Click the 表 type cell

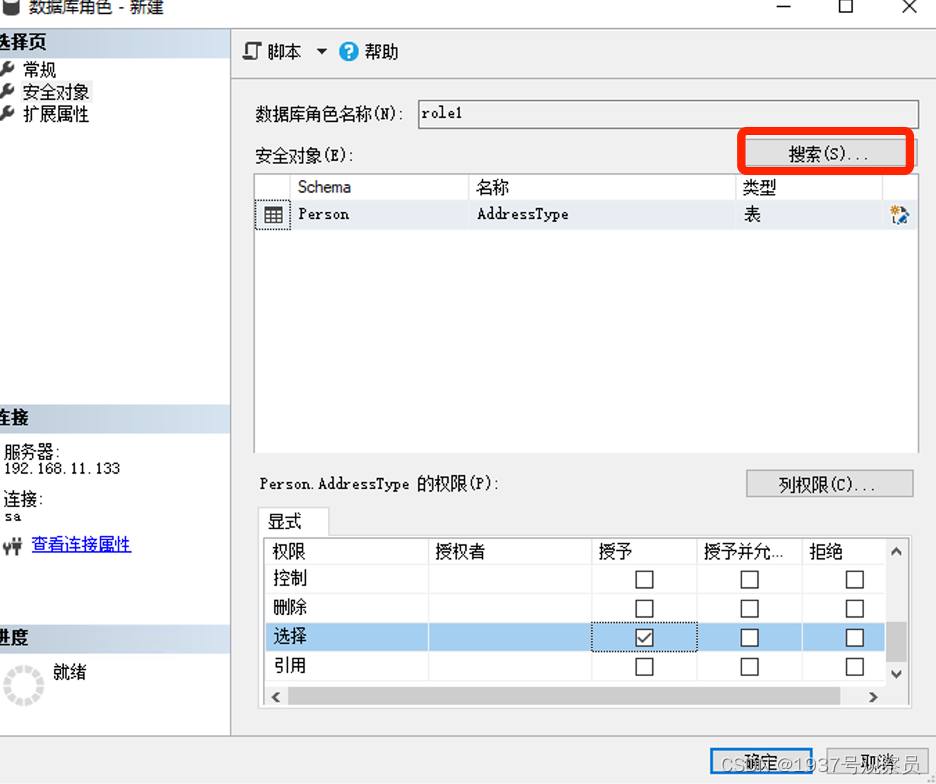[x=809, y=214]
